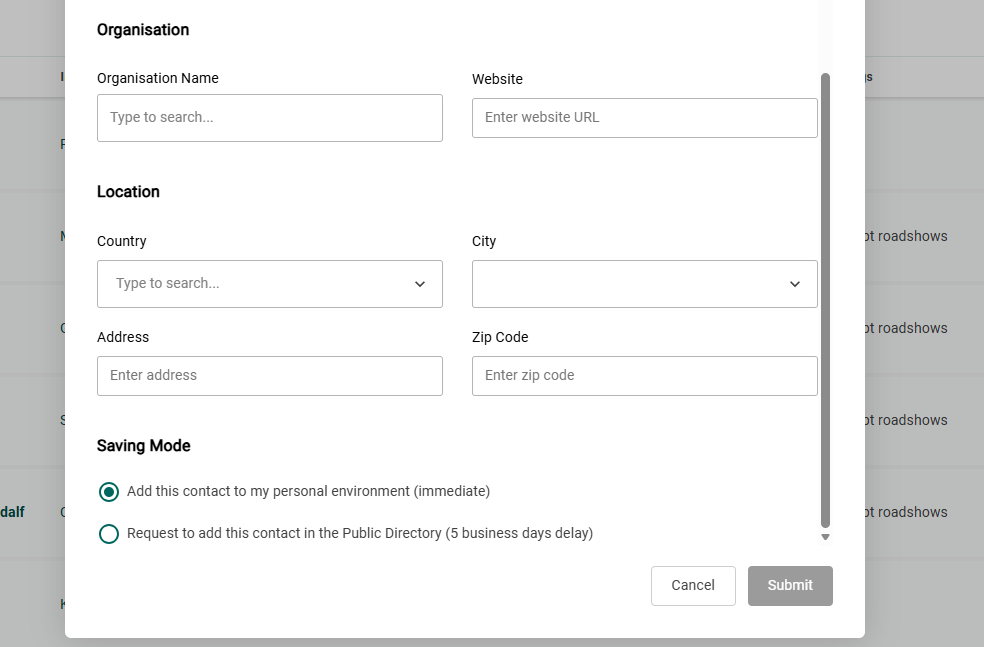Click the 'Website' field label
The image size is (984, 647).
[497, 79]
